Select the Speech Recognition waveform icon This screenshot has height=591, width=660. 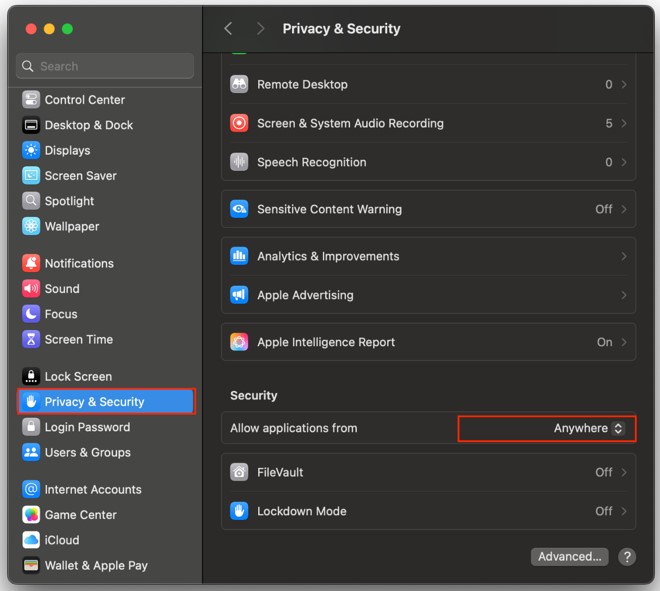[x=239, y=162]
